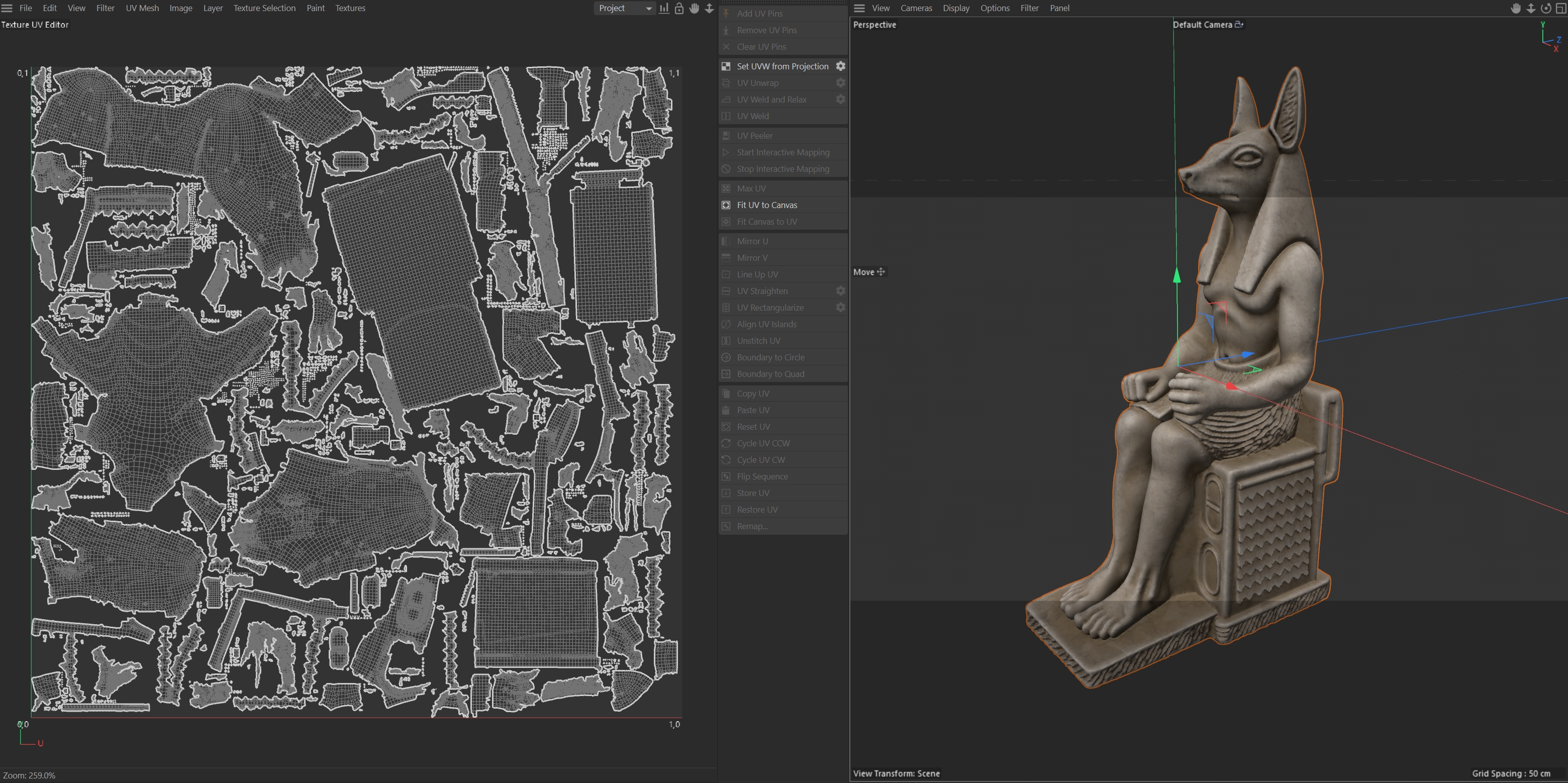Click the Move tool label in viewport

click(863, 272)
